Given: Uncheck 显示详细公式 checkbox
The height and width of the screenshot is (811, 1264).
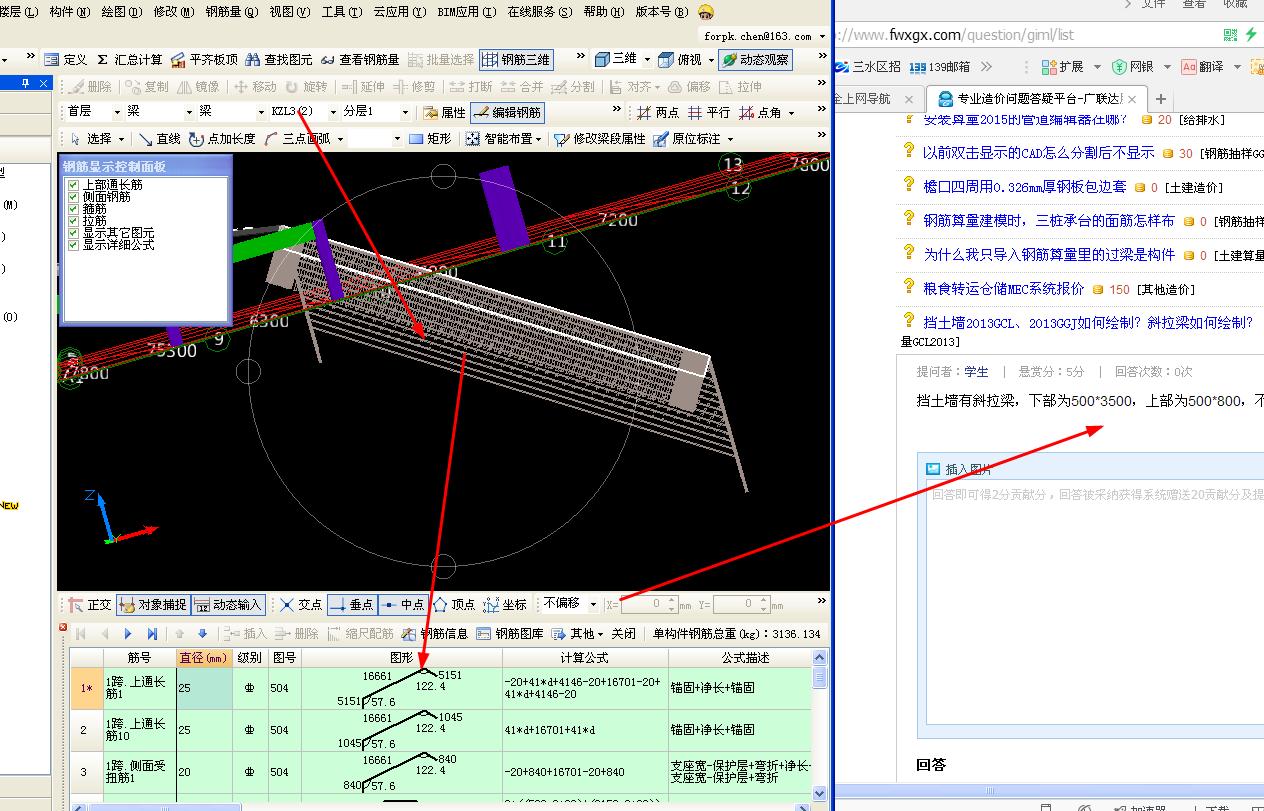Looking at the screenshot, I should click(72, 245).
